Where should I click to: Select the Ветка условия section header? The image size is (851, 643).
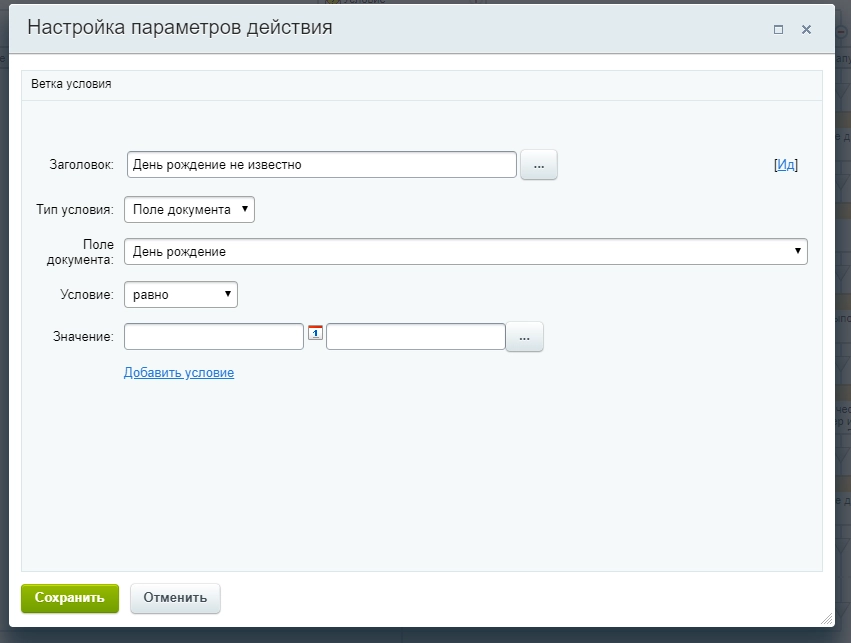point(71,85)
